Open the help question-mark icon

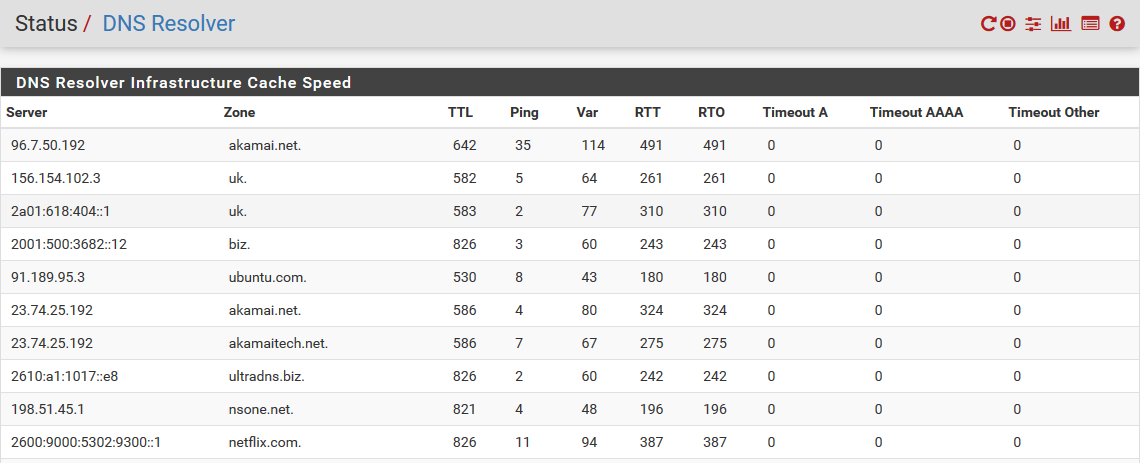(x=1117, y=24)
